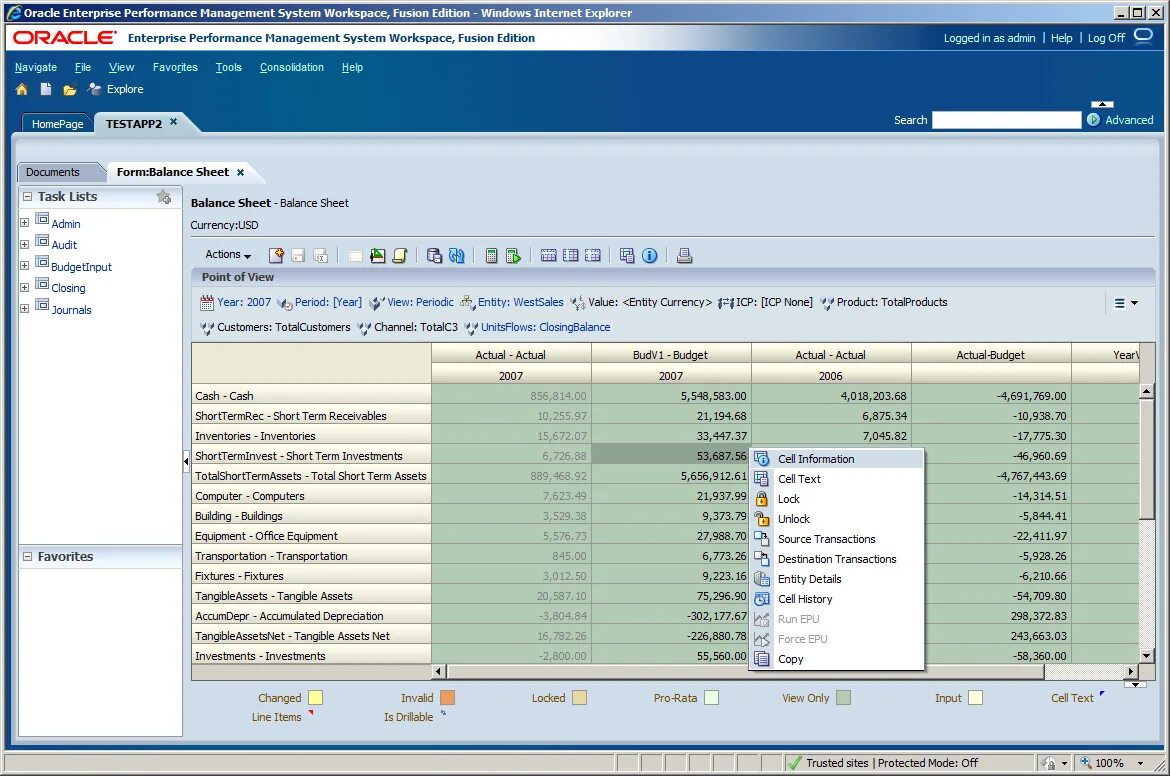The width and height of the screenshot is (1170, 776).
Task: Click the padlock icon beside Lock
Action: pyautogui.click(x=761, y=499)
